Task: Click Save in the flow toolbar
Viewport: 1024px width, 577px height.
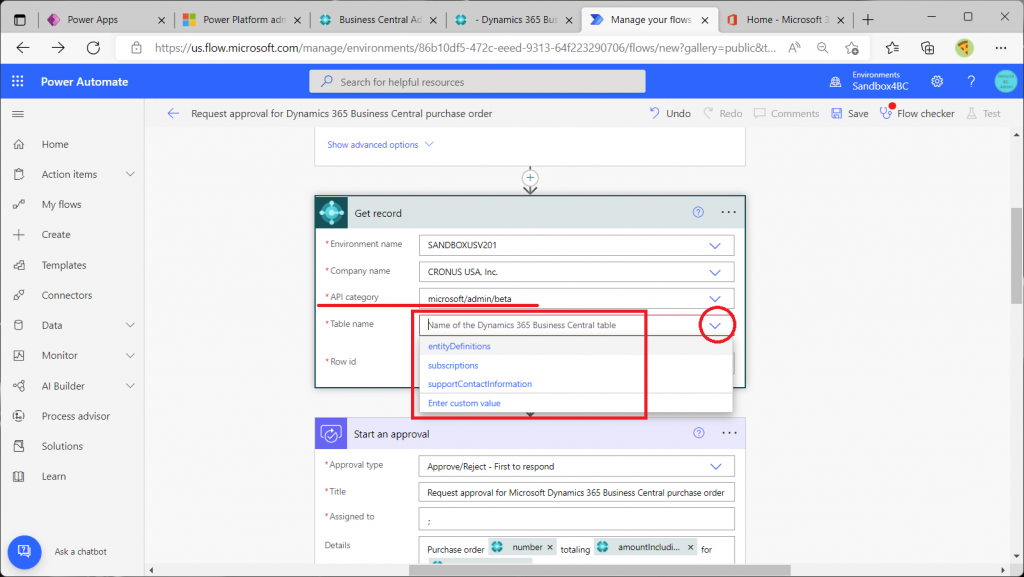Action: [x=850, y=114]
